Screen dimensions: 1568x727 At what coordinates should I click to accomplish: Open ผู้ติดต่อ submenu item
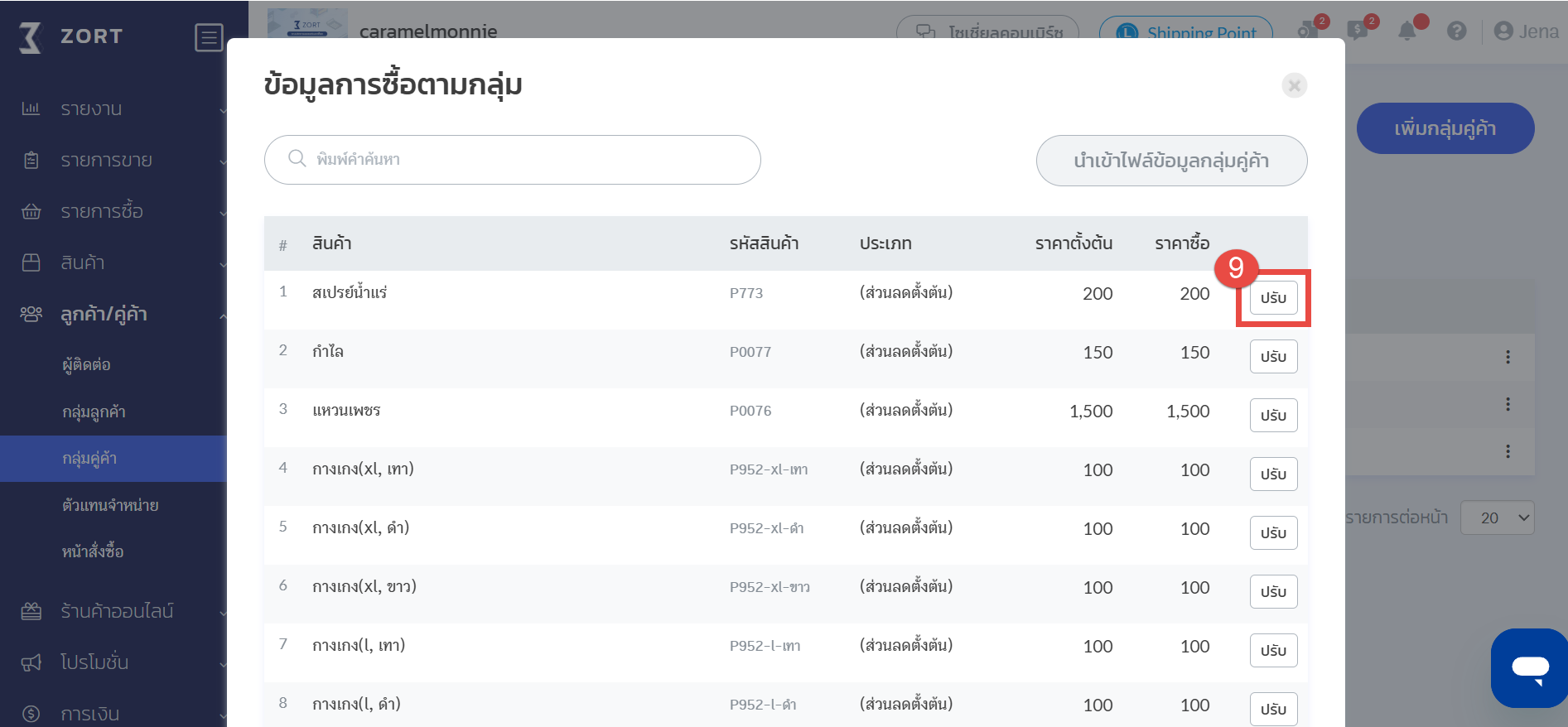(86, 364)
